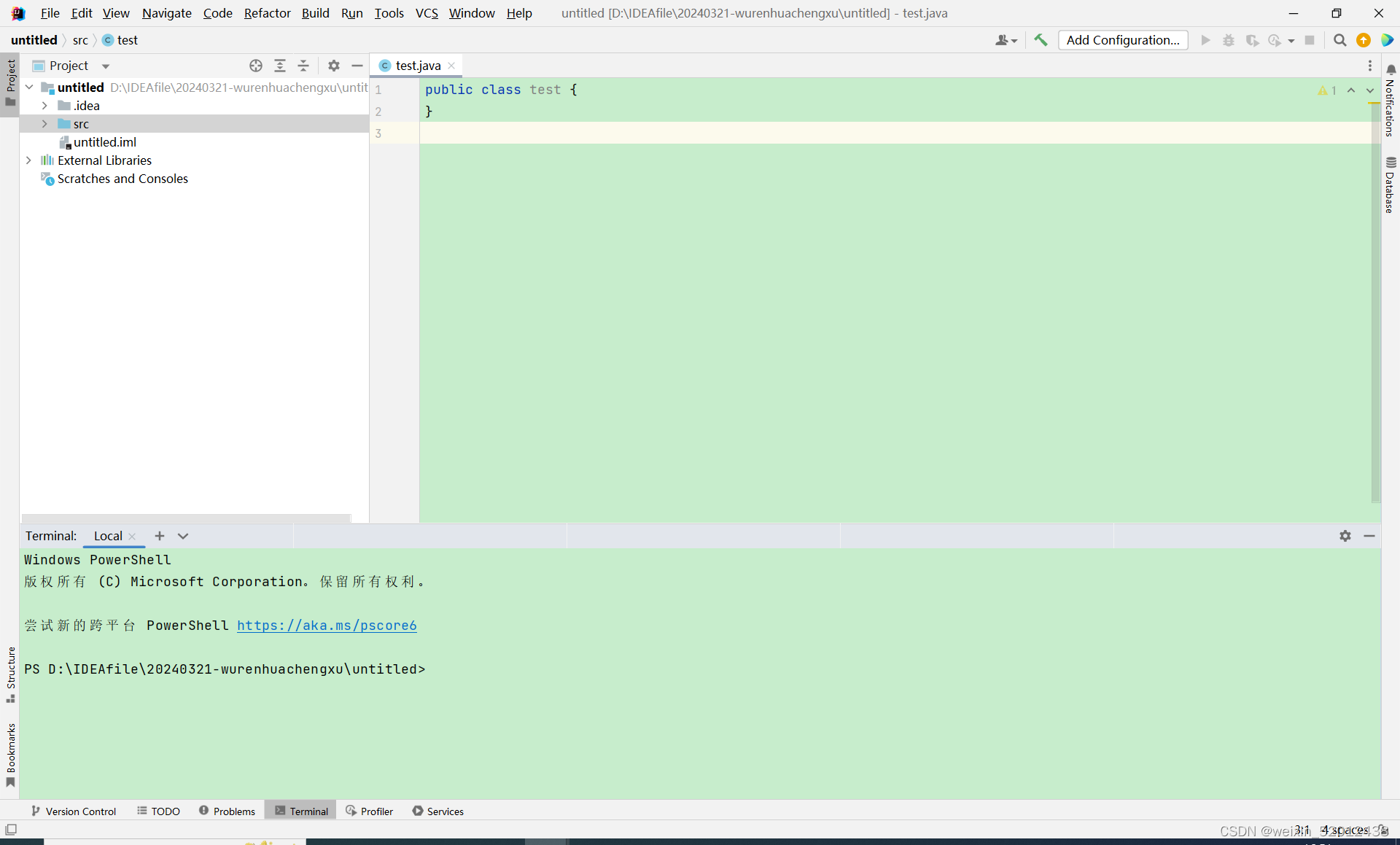Expand the src folder in tree
Screen dimensions: 1400x845
(x=44, y=124)
